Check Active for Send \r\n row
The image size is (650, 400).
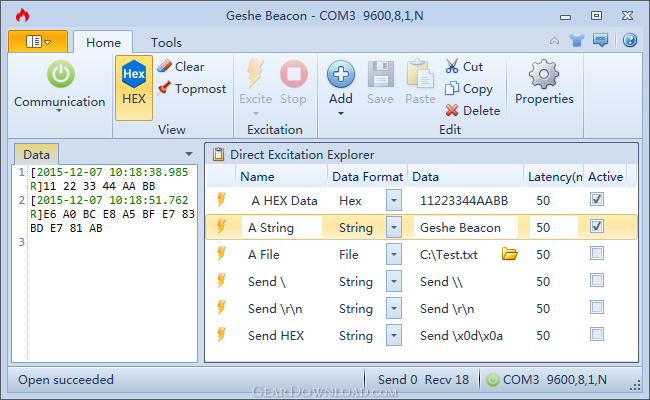click(597, 307)
